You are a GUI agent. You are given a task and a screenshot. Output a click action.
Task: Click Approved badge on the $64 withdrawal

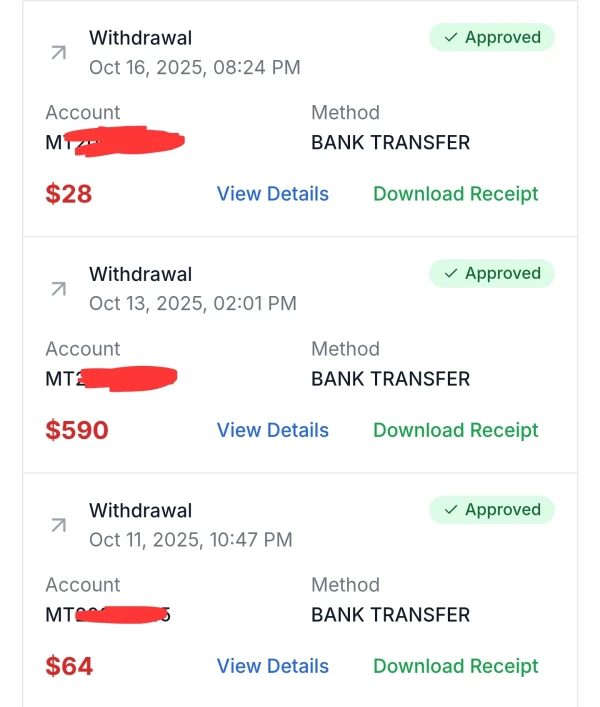coord(492,510)
